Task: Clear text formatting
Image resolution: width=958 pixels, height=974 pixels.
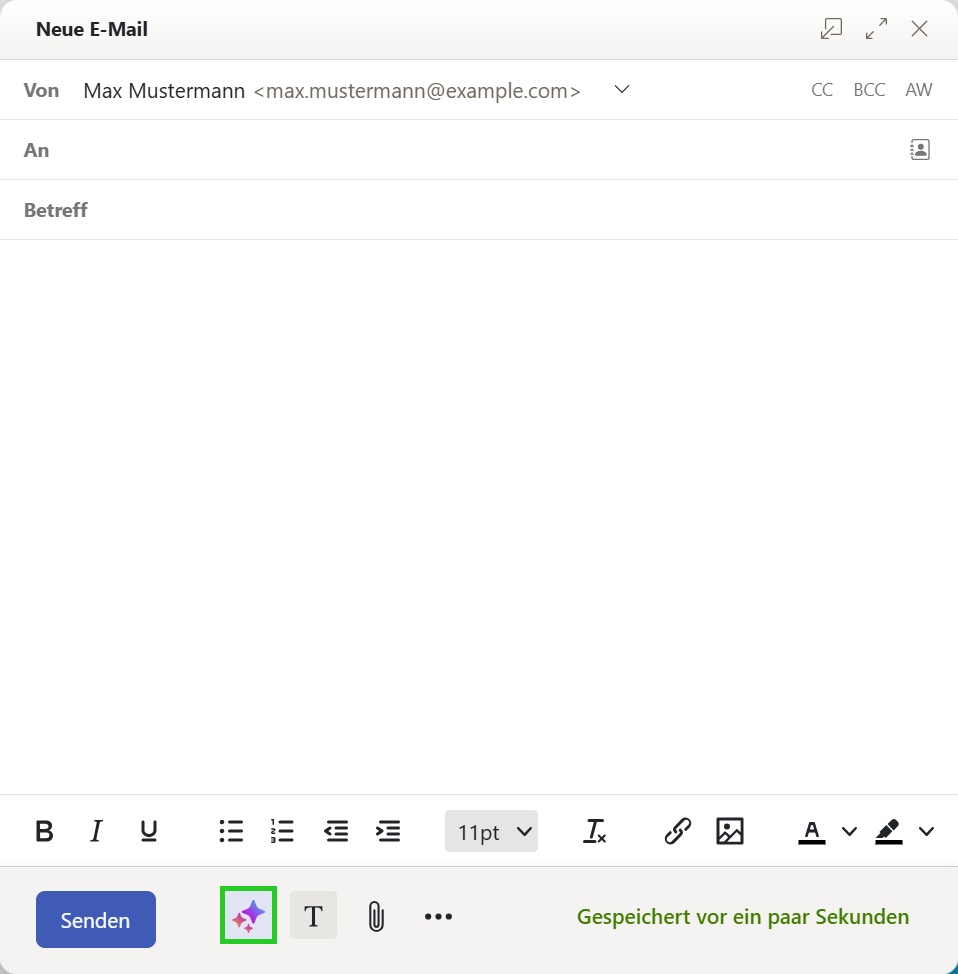Action: tap(595, 831)
